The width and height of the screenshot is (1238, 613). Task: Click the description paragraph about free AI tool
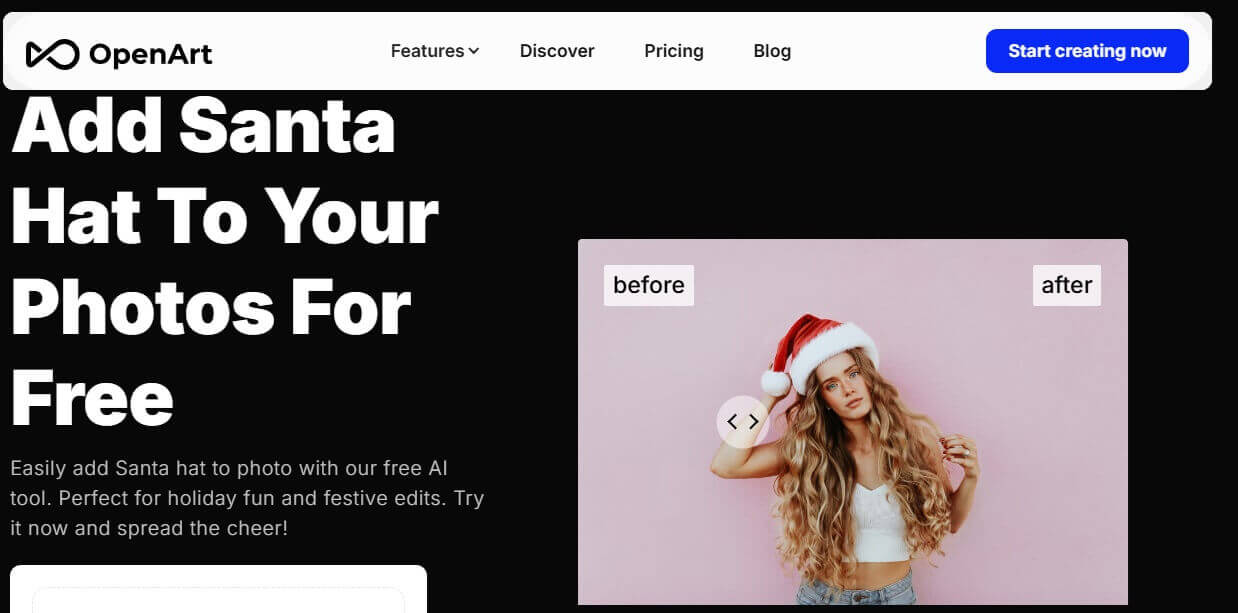(x=247, y=498)
